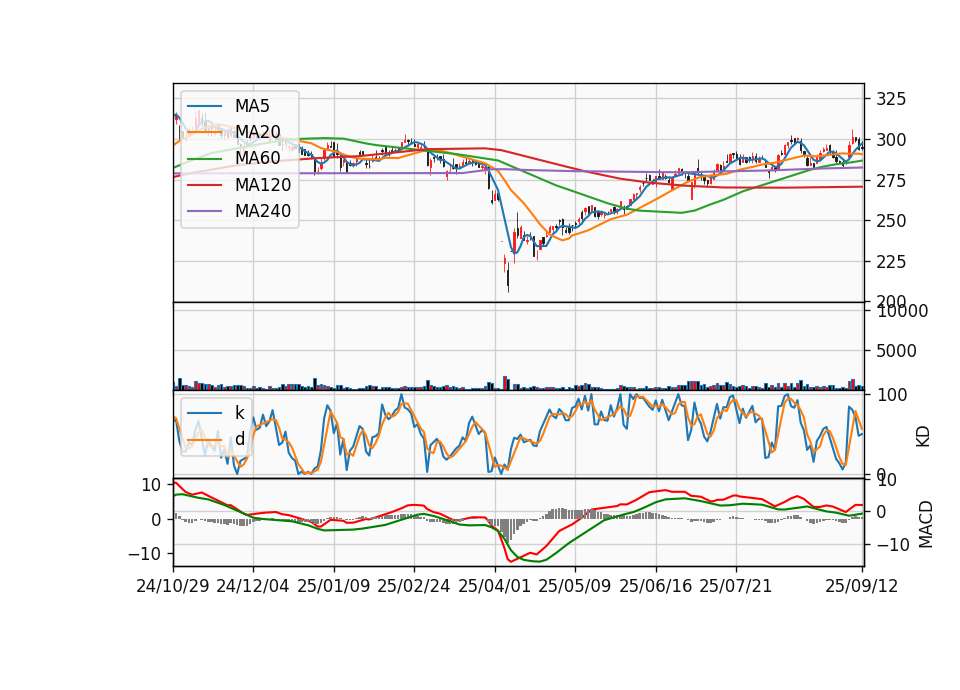Click the 100 KD axis label
Image resolution: width=960 pixels, height=690 pixels.
[891, 395]
